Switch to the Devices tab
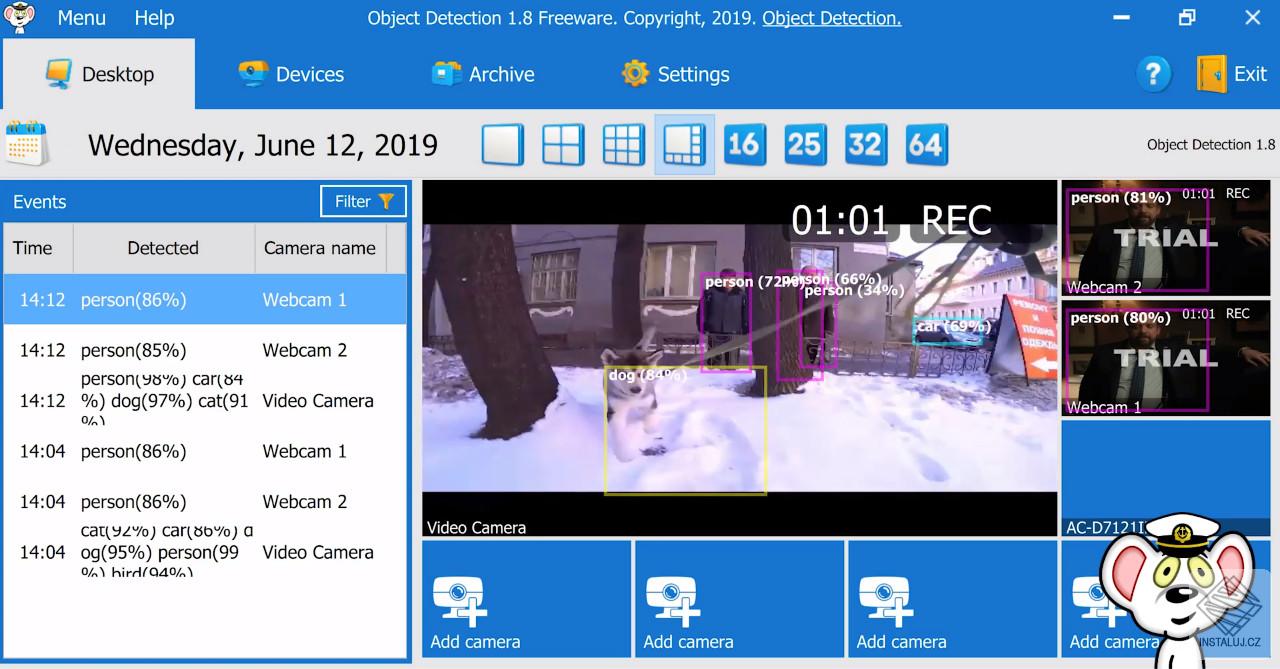Image resolution: width=1280 pixels, height=669 pixels. [x=291, y=73]
